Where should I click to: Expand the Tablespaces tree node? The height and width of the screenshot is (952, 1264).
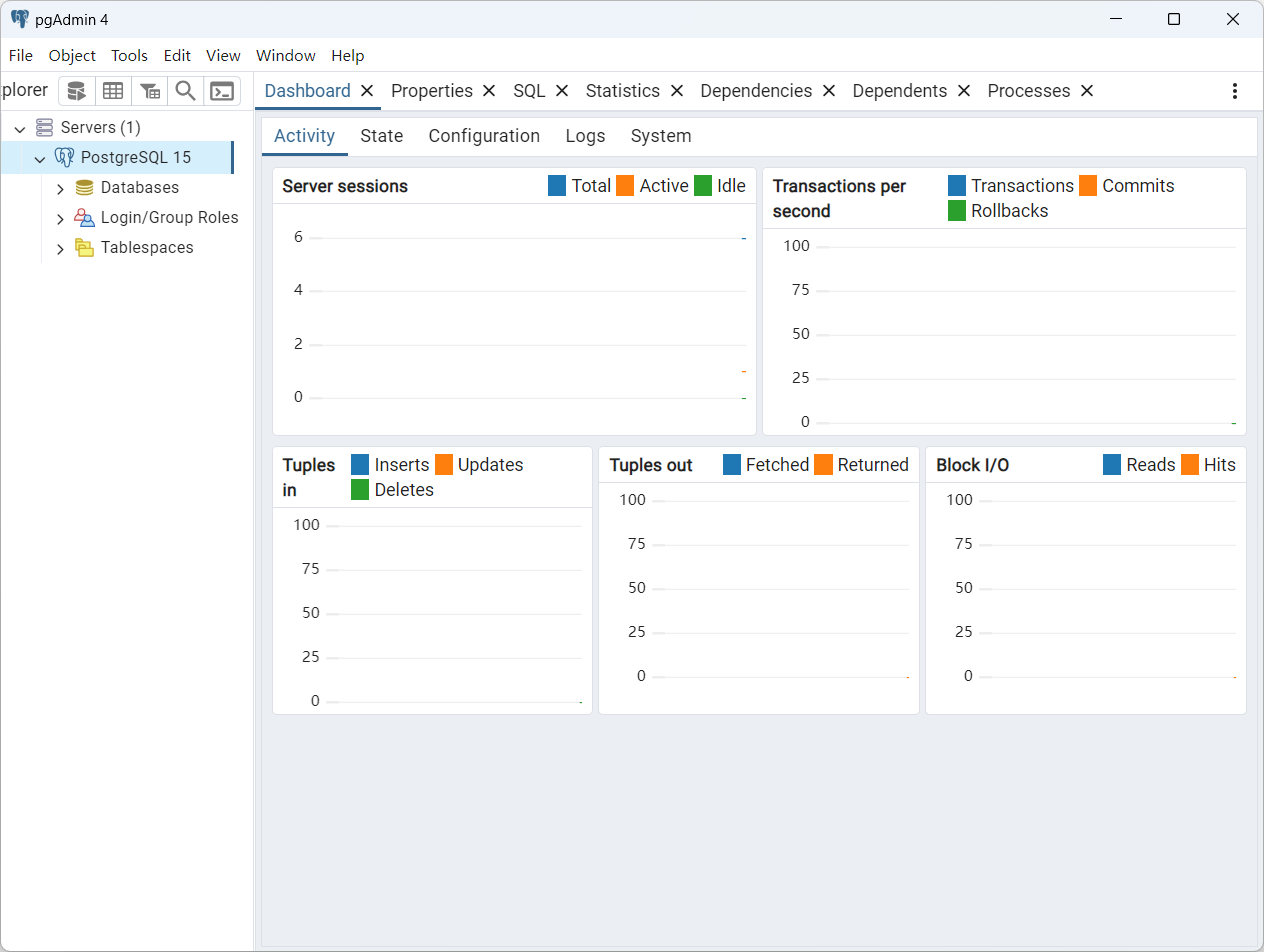click(x=60, y=248)
